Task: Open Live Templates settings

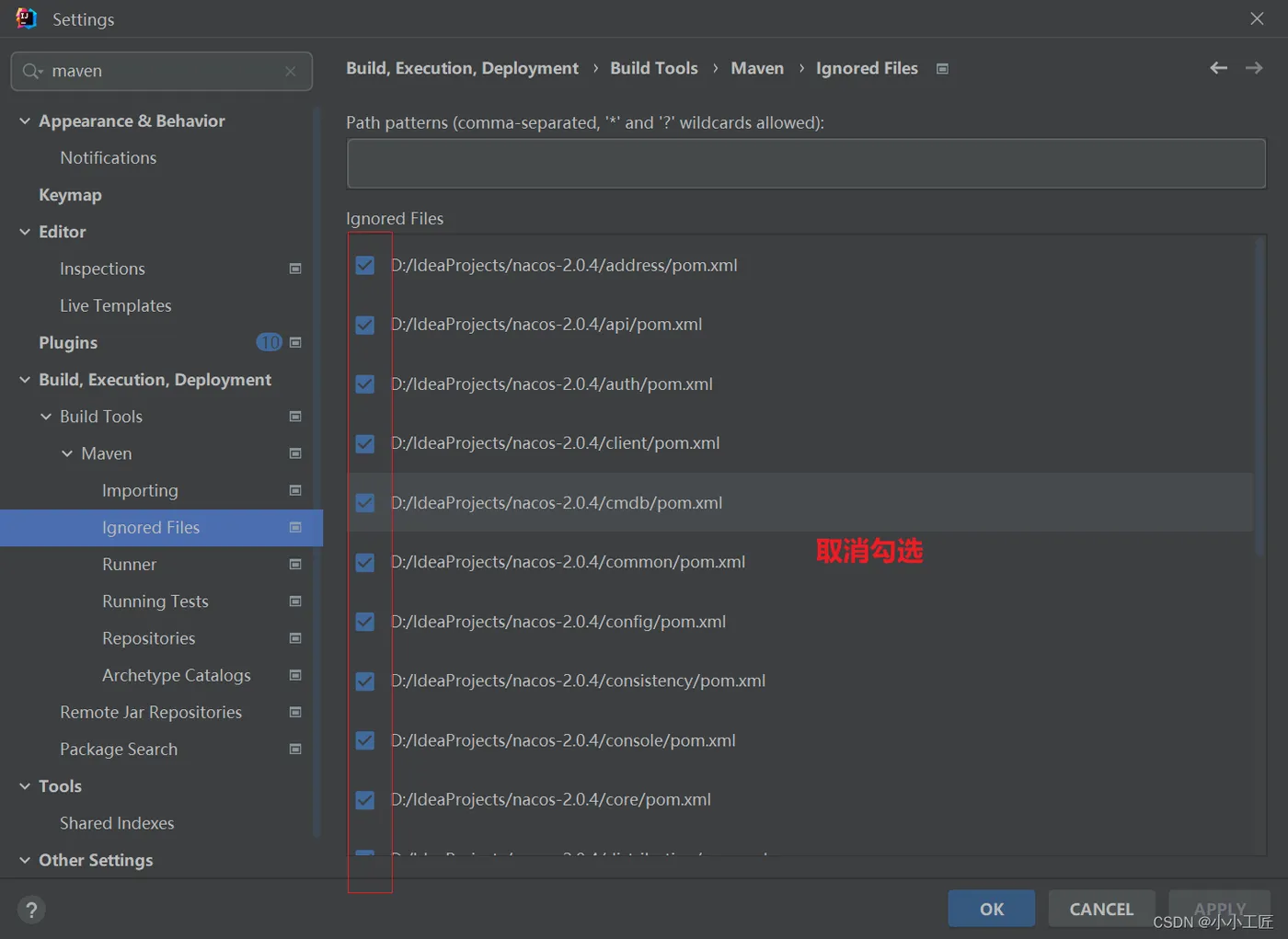Action: 116,305
